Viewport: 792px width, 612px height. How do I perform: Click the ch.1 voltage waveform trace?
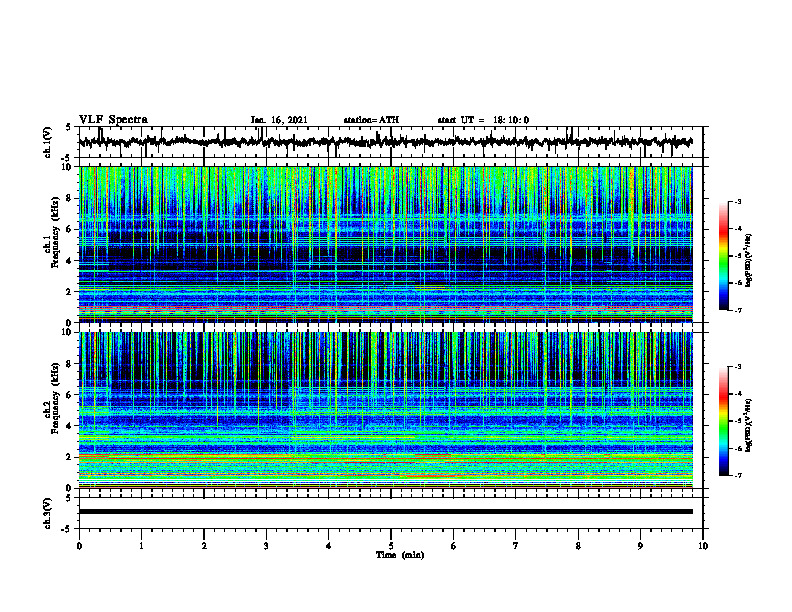385,142
